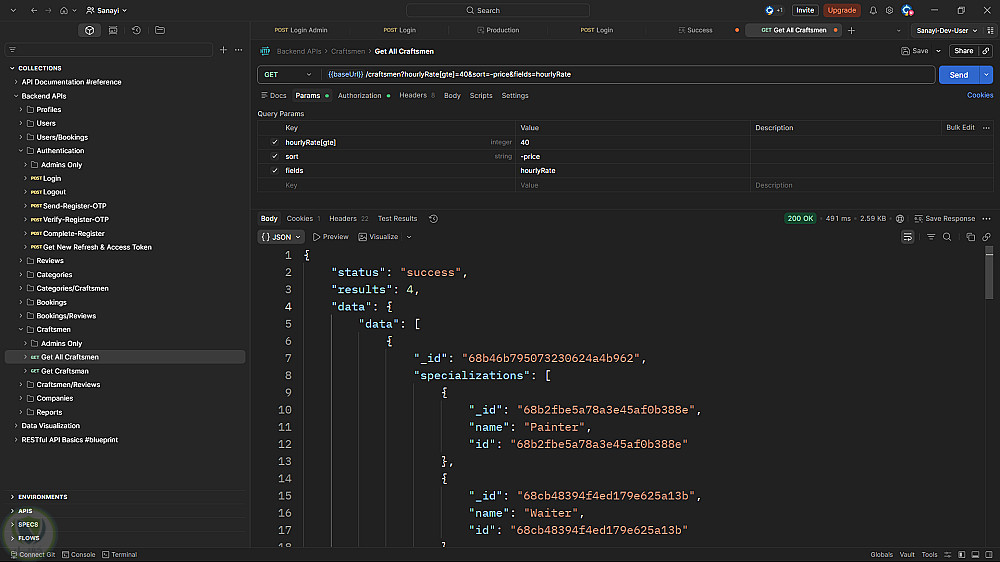
Task: Click the Cookies link
Action: [x=979, y=96]
